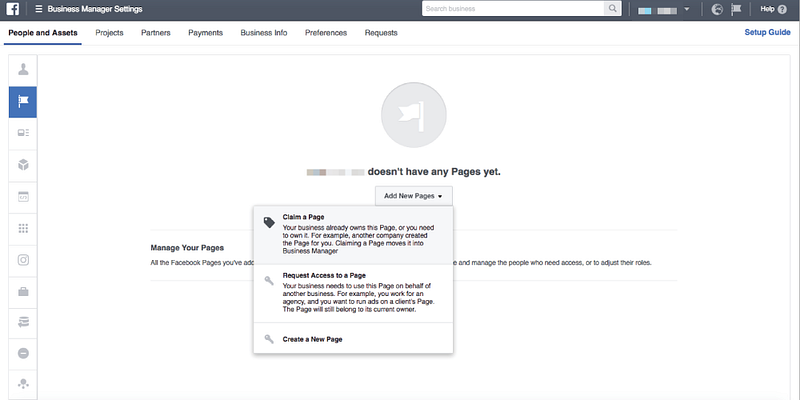The image size is (800, 400).
Task: Click the Business Manager Settings title
Action: pos(95,9)
